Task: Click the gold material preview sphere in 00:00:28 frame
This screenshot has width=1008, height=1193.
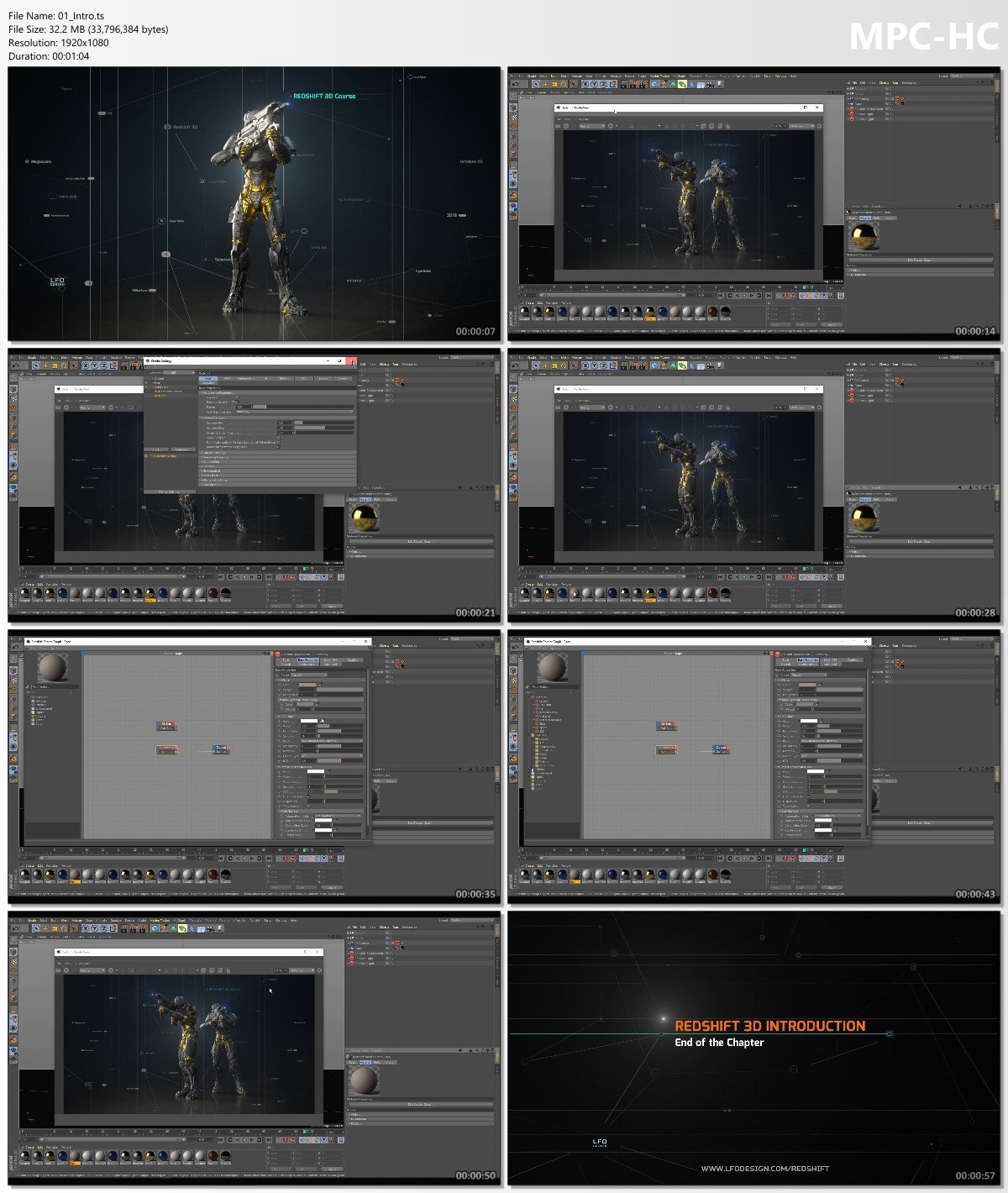Action: pos(864,519)
